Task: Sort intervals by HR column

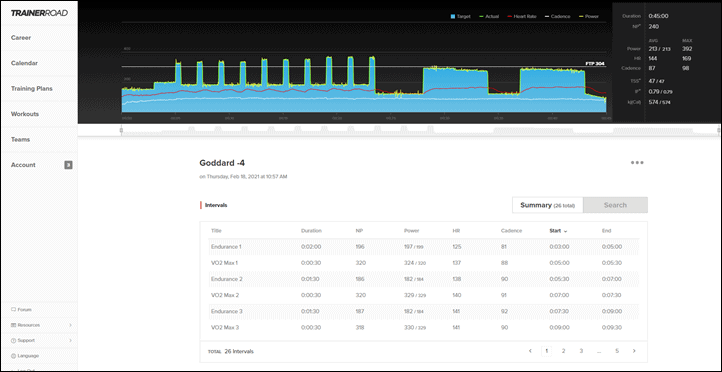Action: click(x=456, y=231)
